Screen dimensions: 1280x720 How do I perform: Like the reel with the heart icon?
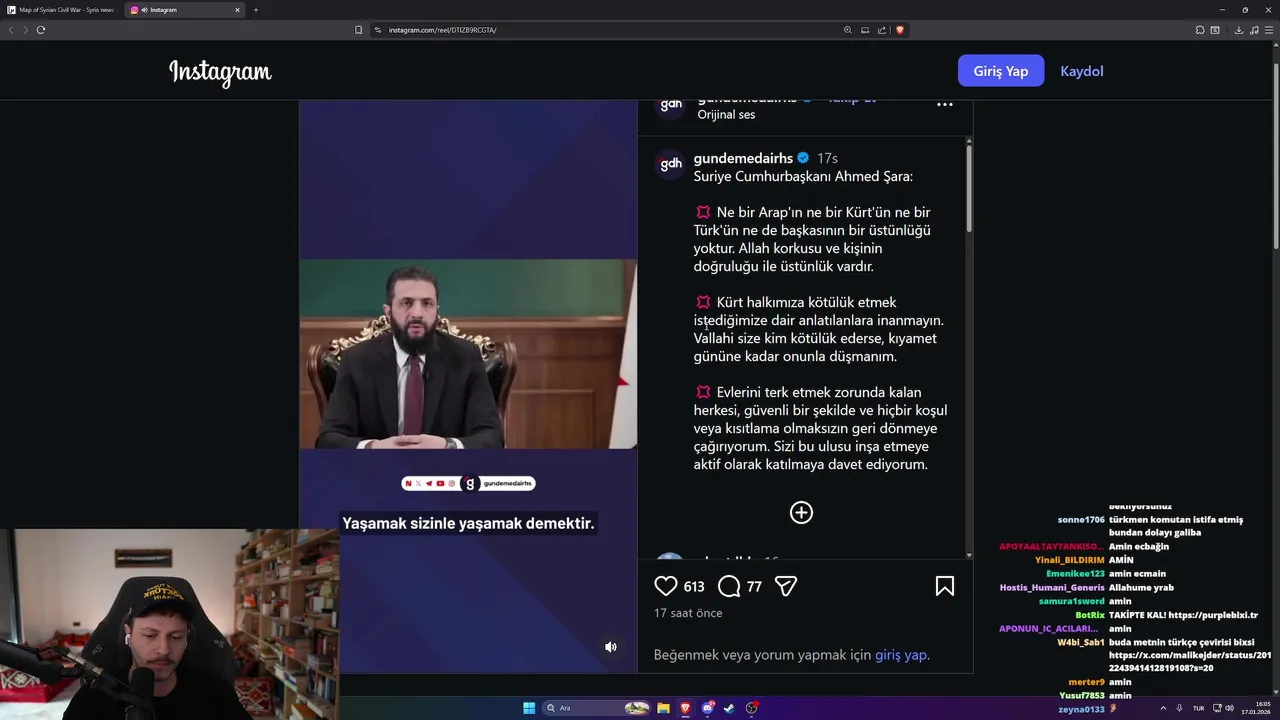[666, 586]
